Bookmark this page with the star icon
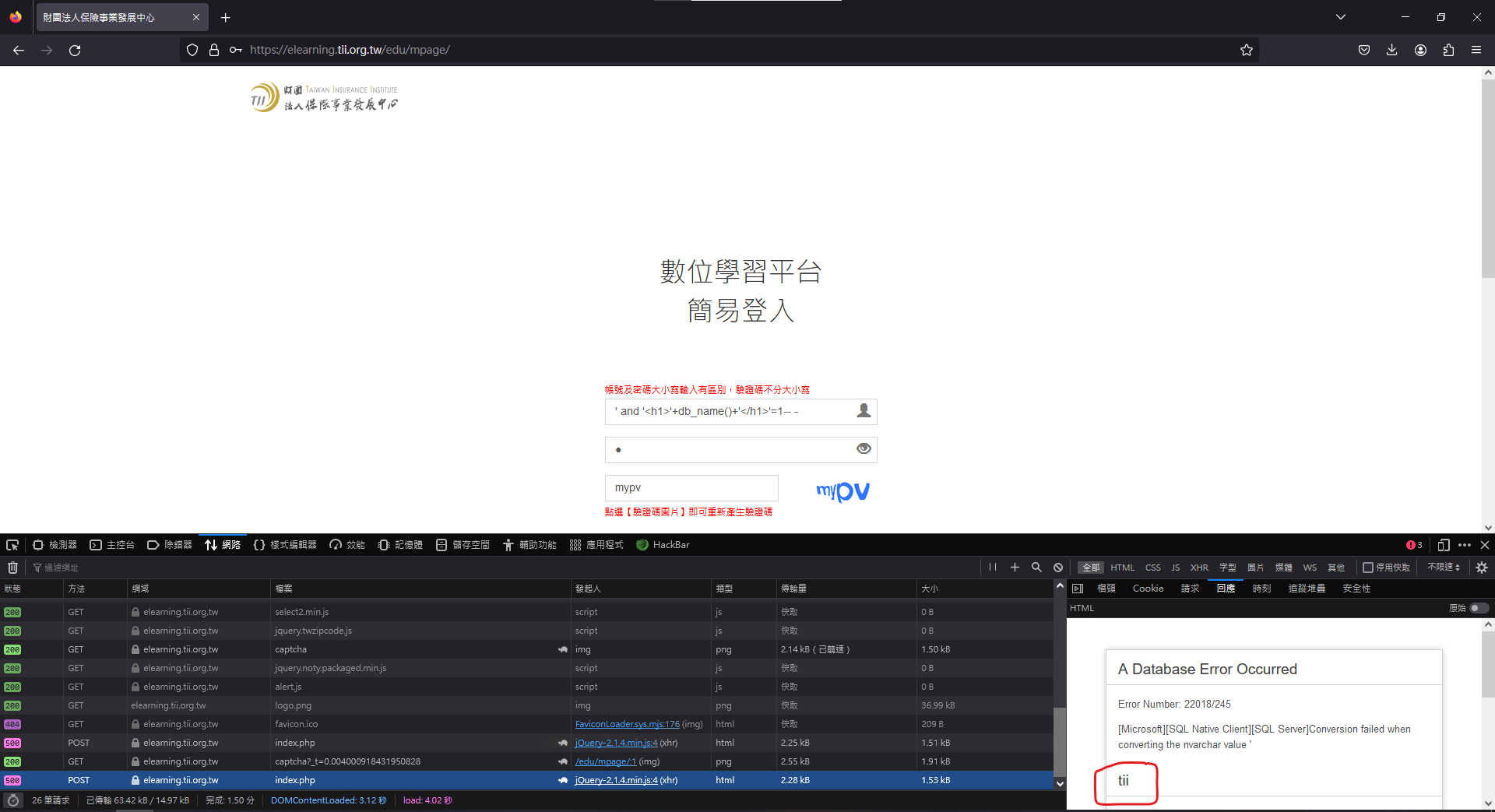Viewport: 1495px width, 812px height. coord(1247,50)
